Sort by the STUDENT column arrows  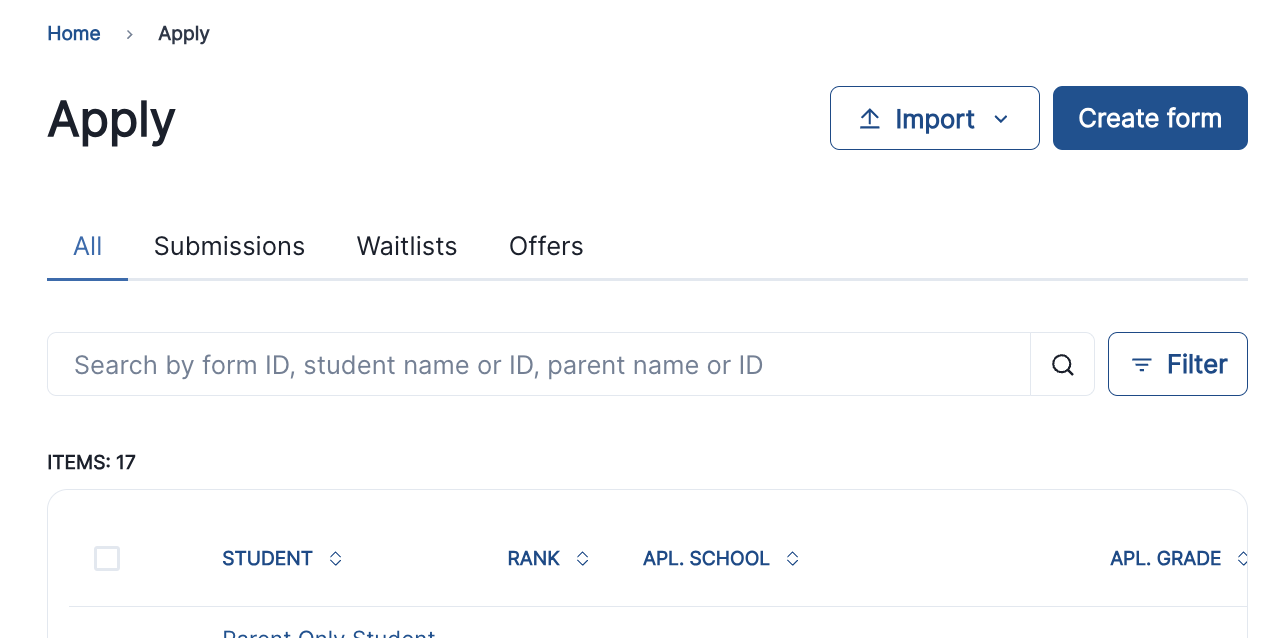[335, 558]
